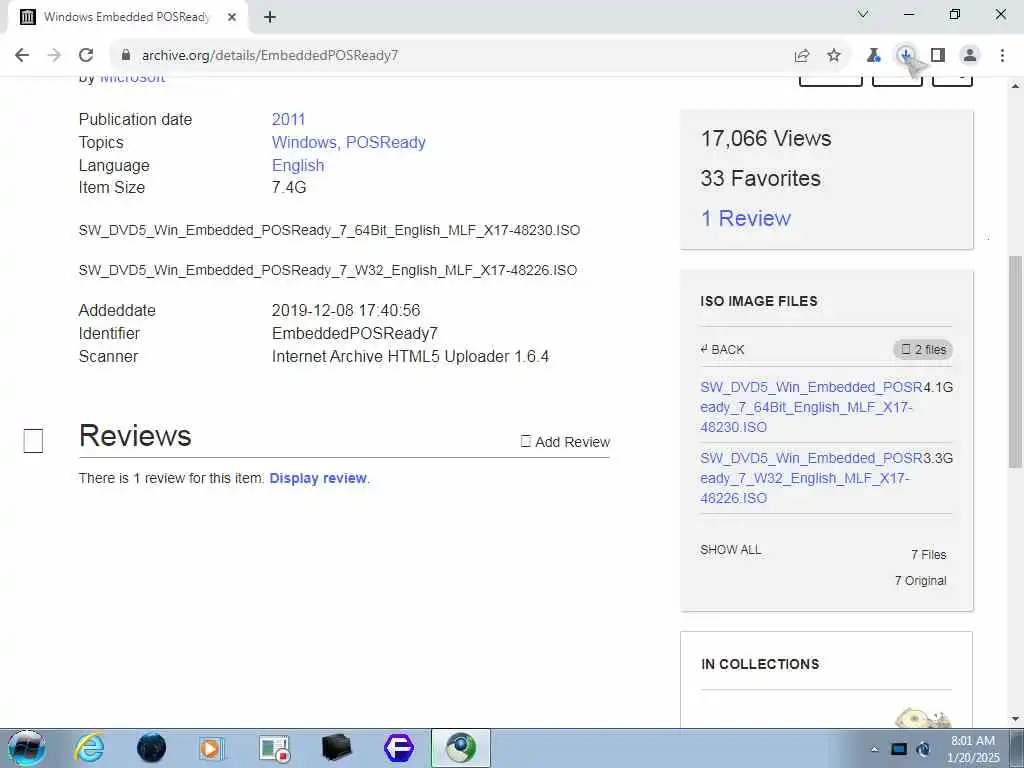The image size is (1024, 768).
Task: Open the Downloads toolbar icon
Action: coord(906,56)
